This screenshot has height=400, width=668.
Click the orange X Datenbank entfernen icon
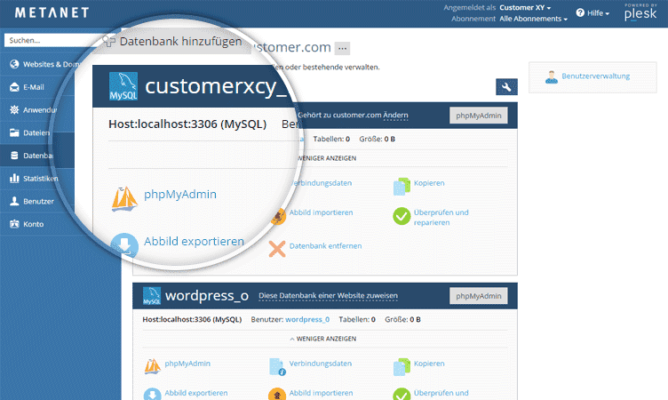[277, 246]
